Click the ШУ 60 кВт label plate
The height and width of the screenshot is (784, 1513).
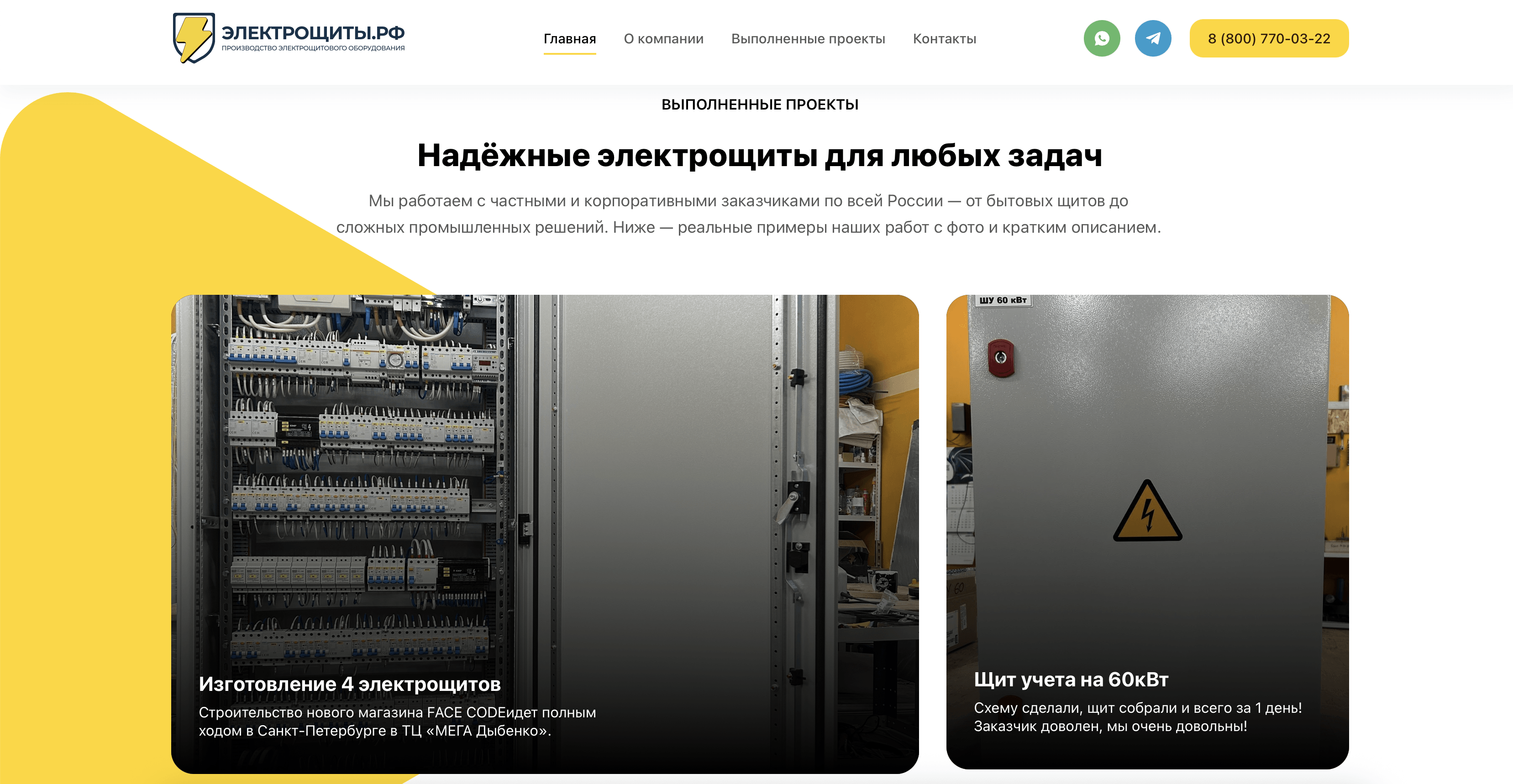(x=1003, y=300)
